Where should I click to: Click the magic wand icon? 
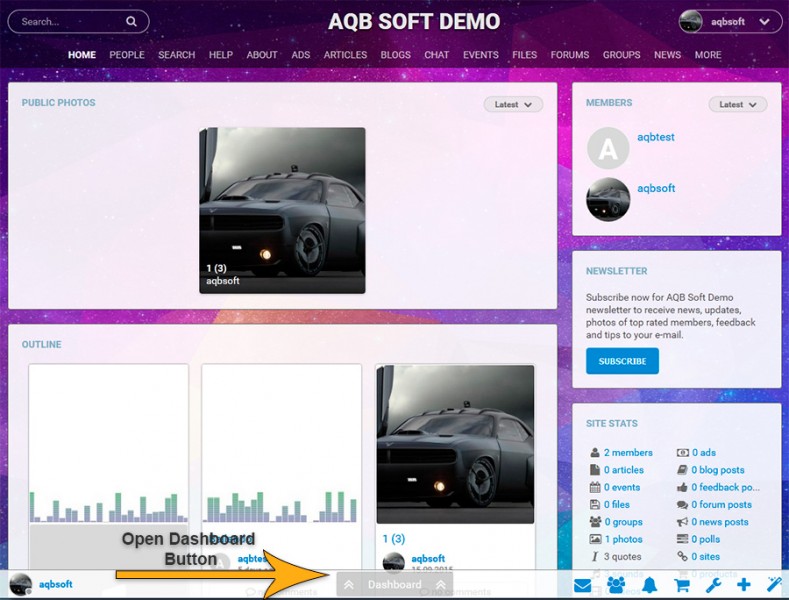point(773,585)
